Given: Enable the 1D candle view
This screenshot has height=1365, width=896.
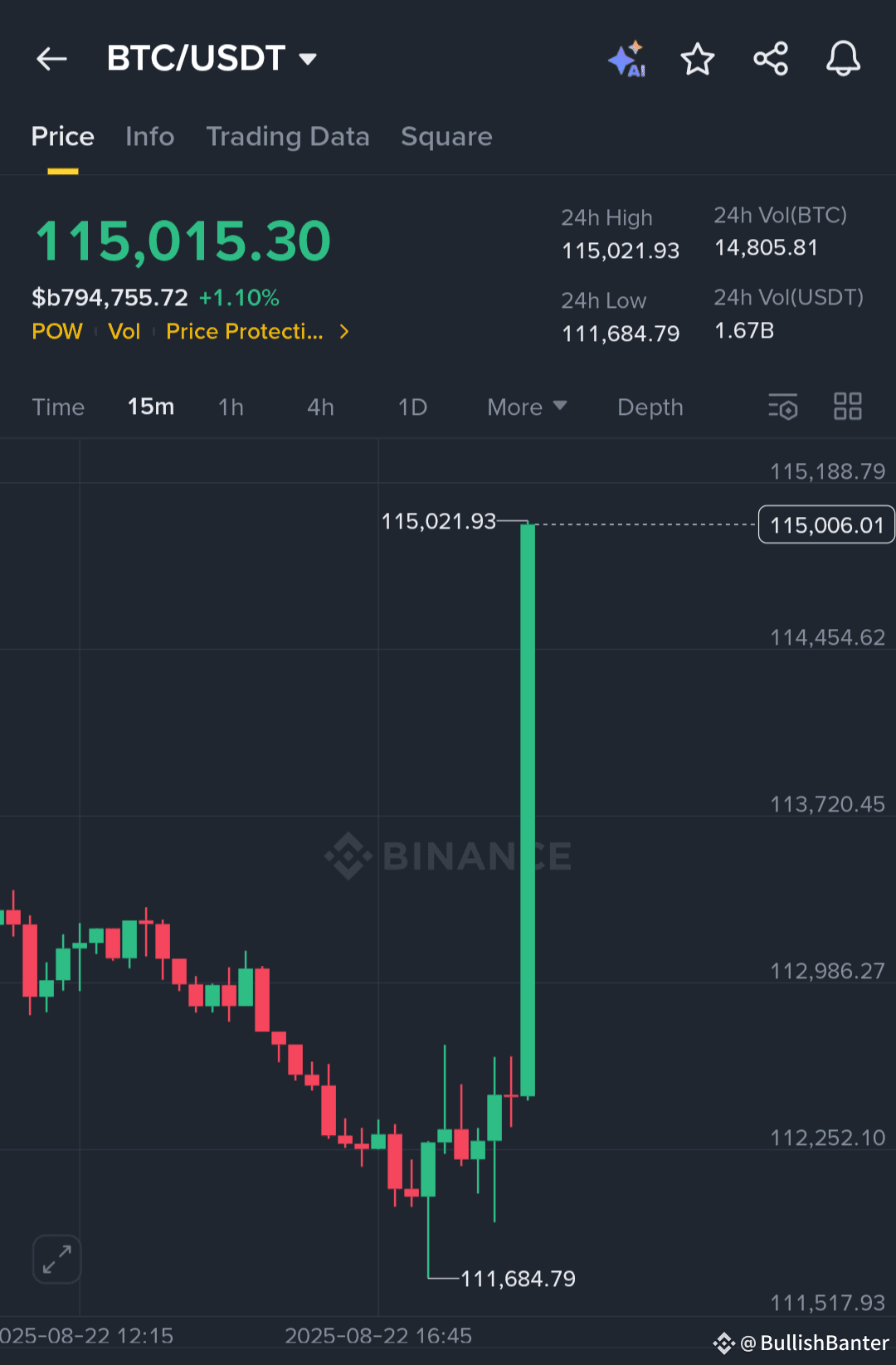Looking at the screenshot, I should [412, 407].
